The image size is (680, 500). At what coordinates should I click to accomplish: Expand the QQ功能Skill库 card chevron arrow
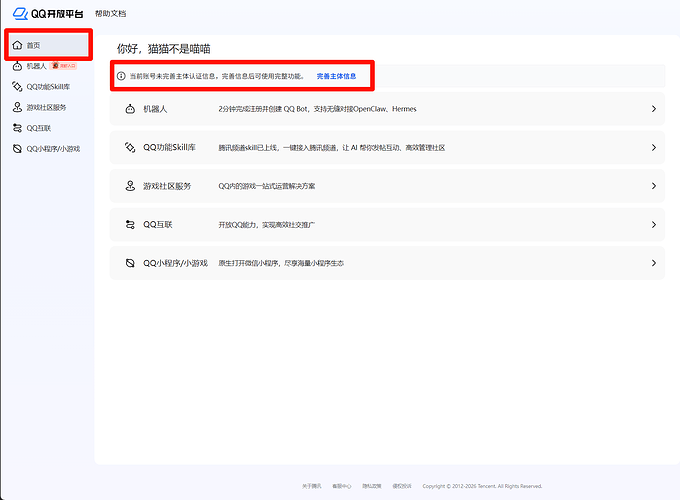pyautogui.click(x=654, y=147)
